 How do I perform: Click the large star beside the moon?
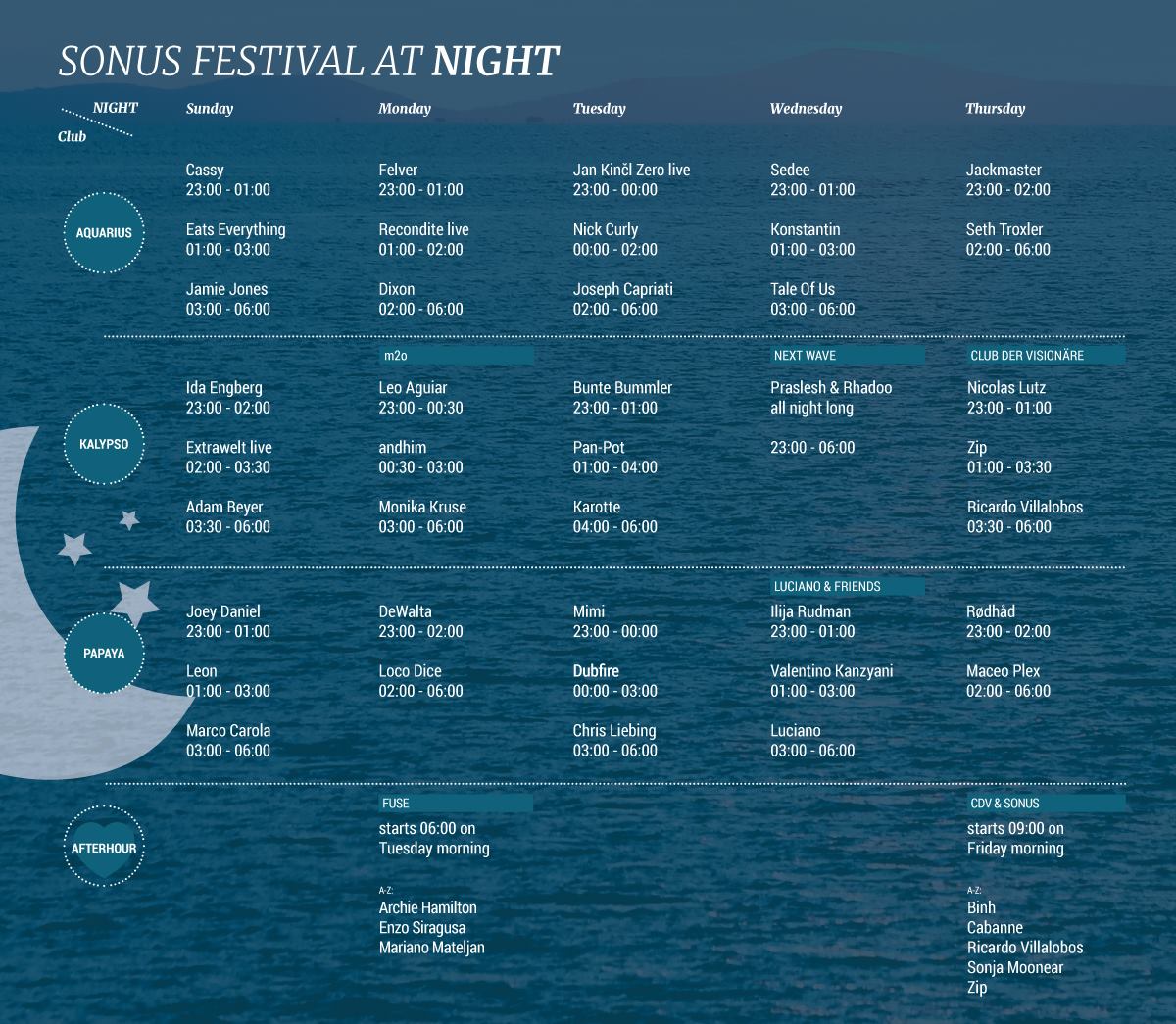(135, 600)
